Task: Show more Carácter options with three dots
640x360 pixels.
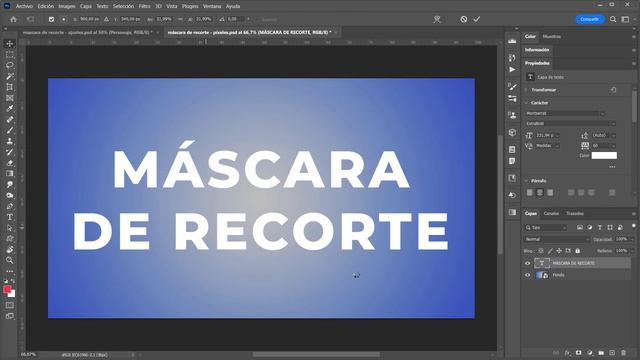Action: 612,167
